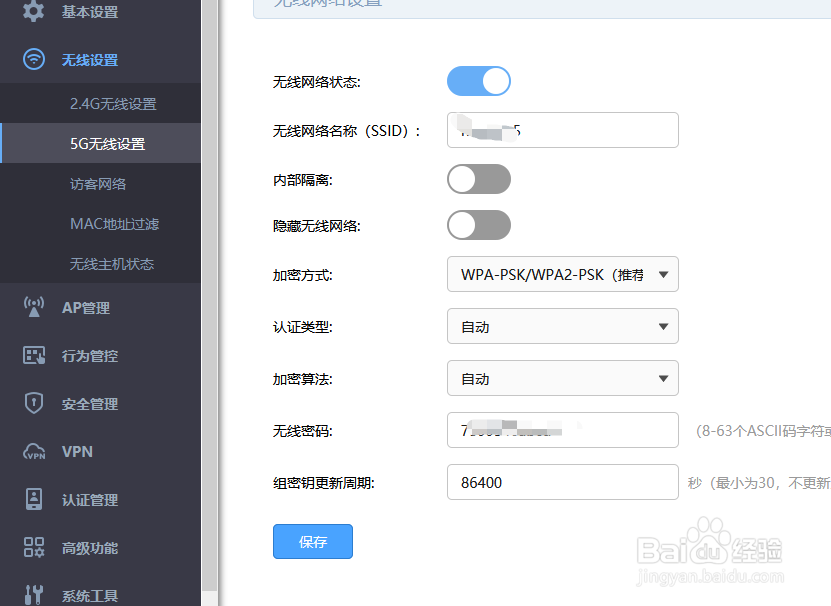831x606 pixels.
Task: Click the tools icon for 系统工具
Action: 33,595
